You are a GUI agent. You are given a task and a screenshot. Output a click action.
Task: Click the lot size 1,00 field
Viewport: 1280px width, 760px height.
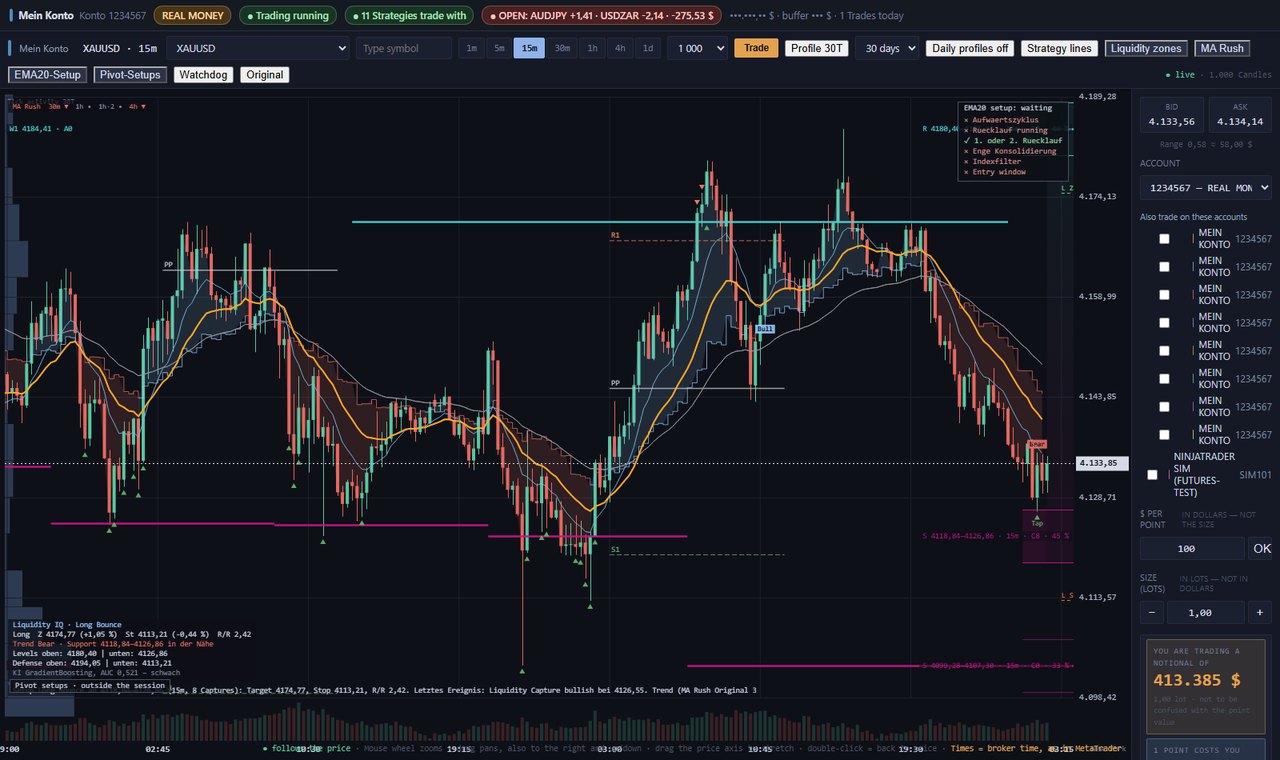tap(1206, 612)
